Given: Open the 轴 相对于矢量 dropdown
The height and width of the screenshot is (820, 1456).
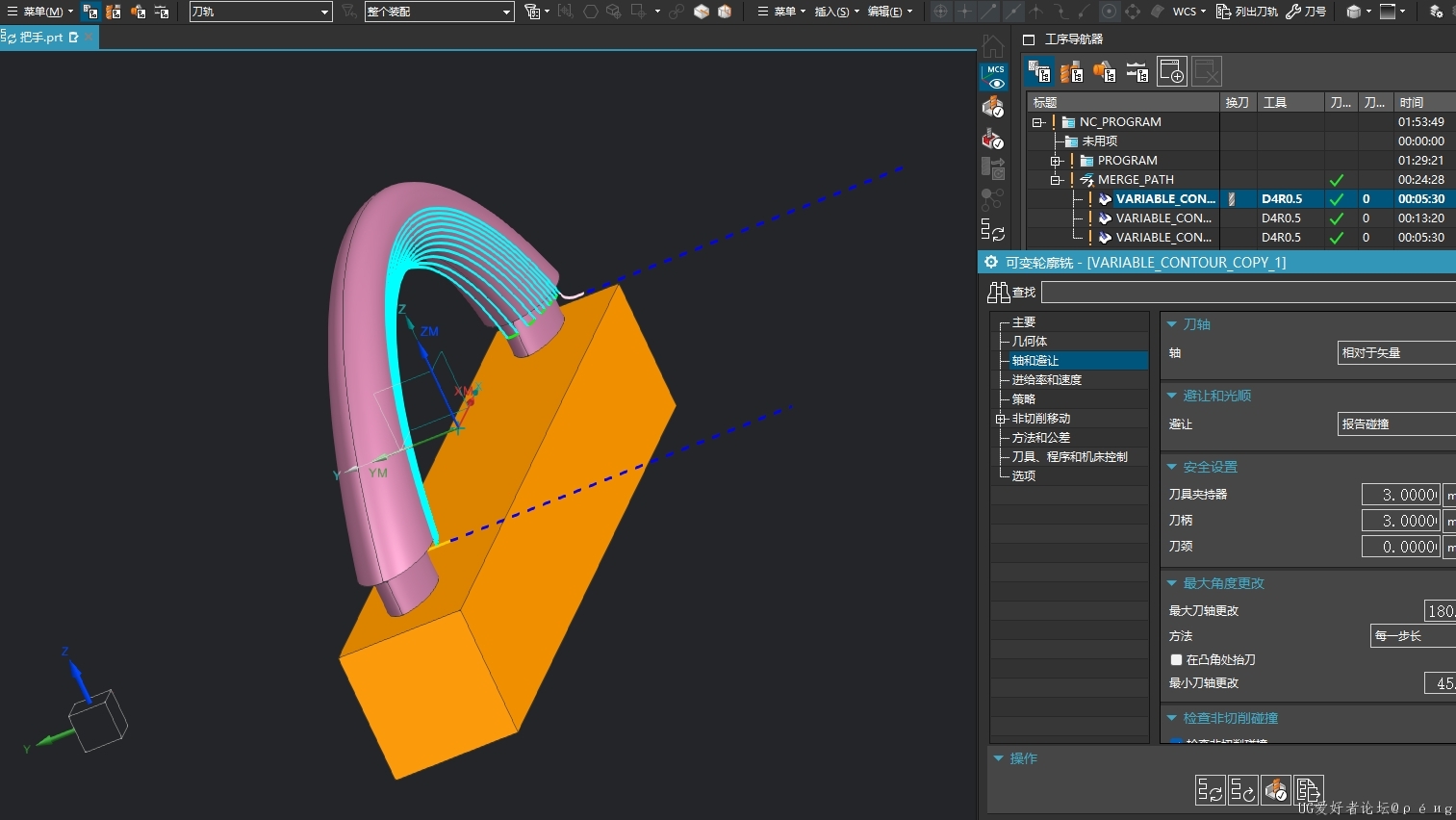Looking at the screenshot, I should click(1396, 353).
